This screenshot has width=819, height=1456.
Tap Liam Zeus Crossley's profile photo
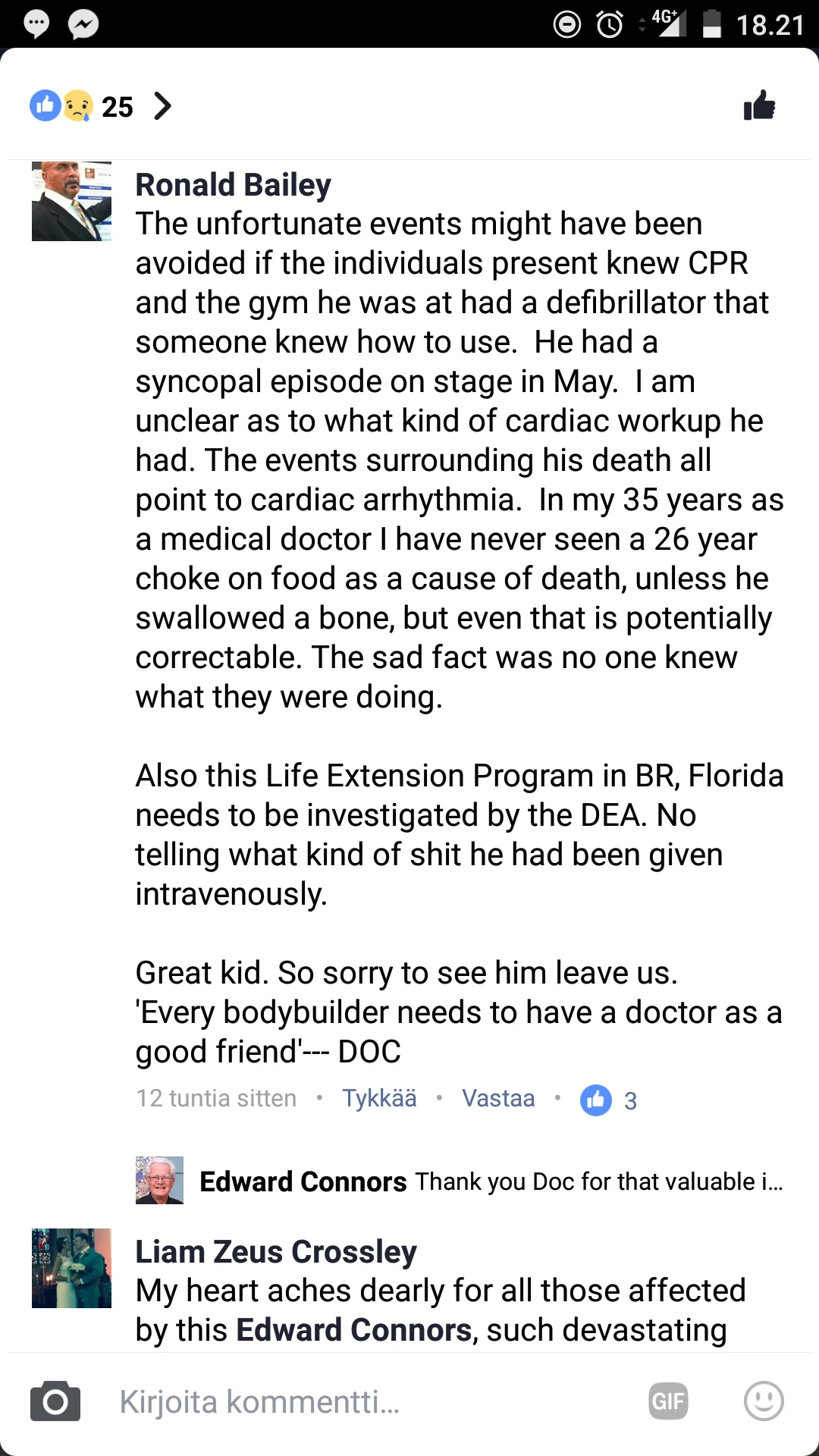71,1268
